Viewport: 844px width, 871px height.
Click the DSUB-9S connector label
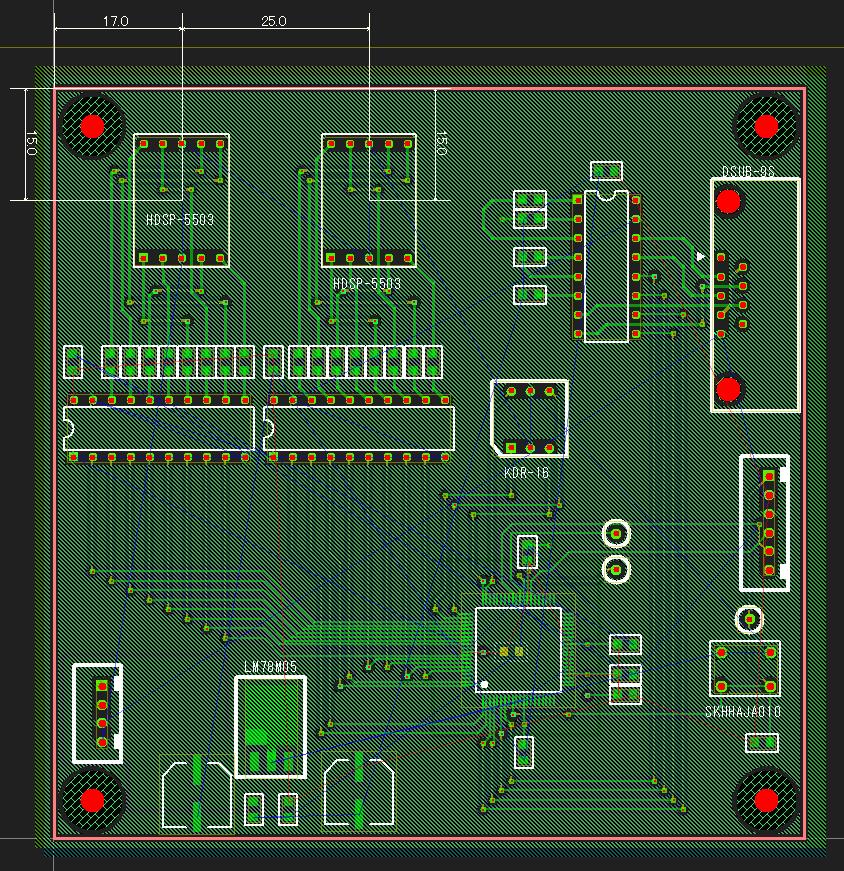click(748, 171)
